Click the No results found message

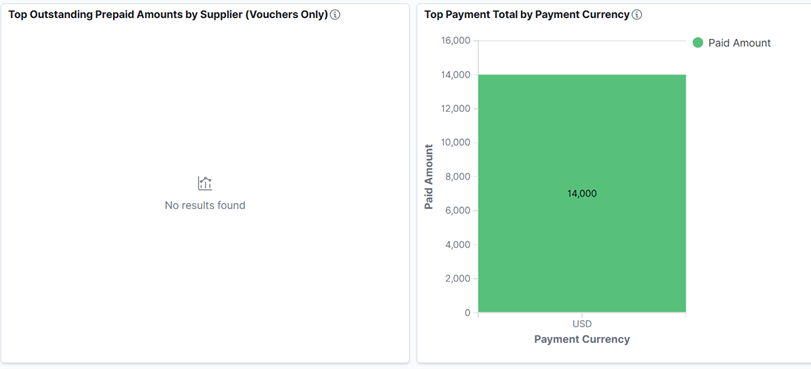[205, 205]
